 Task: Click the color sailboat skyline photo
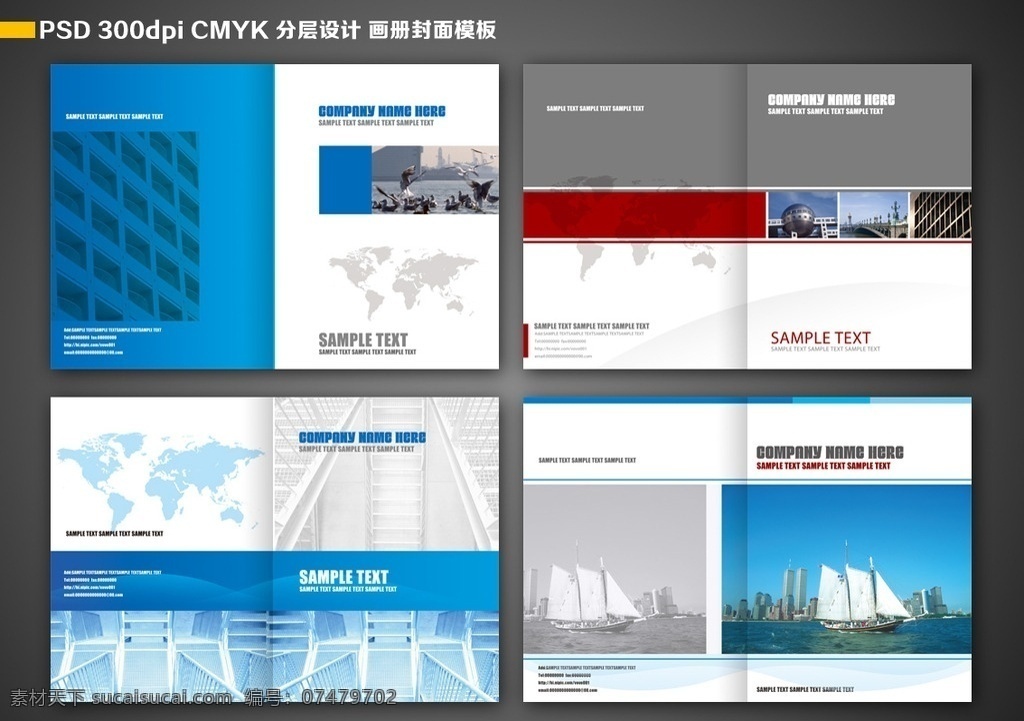tap(846, 569)
